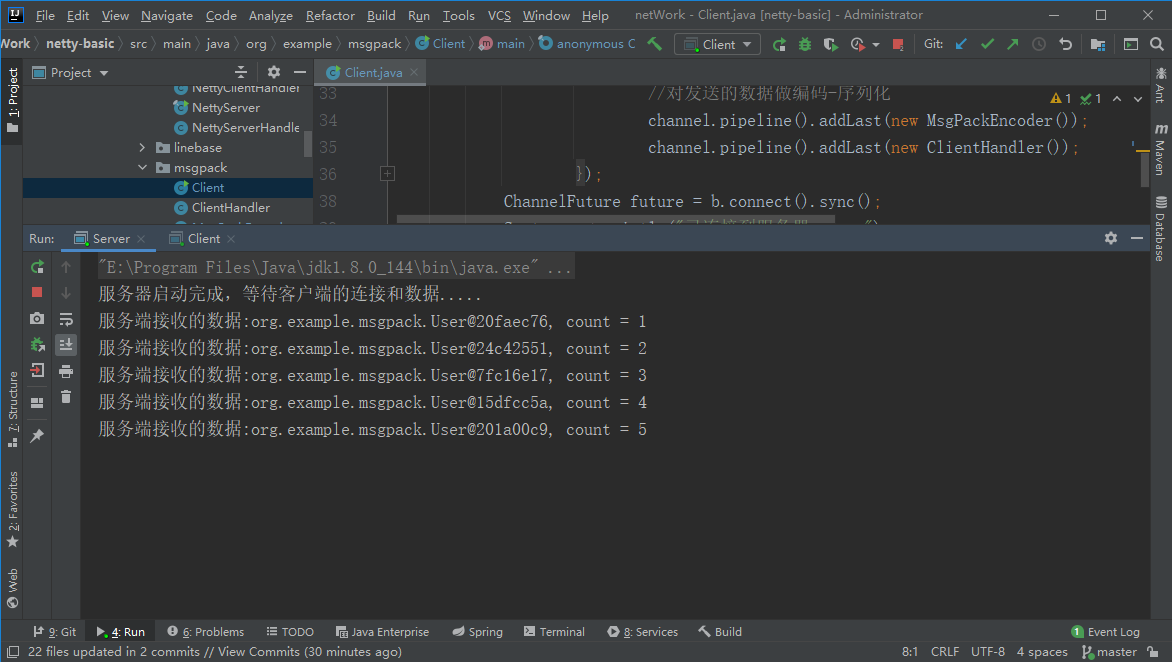This screenshot has width=1172, height=662.
Task: Click the Exit icon in Run panel
Action: [x=37, y=371]
